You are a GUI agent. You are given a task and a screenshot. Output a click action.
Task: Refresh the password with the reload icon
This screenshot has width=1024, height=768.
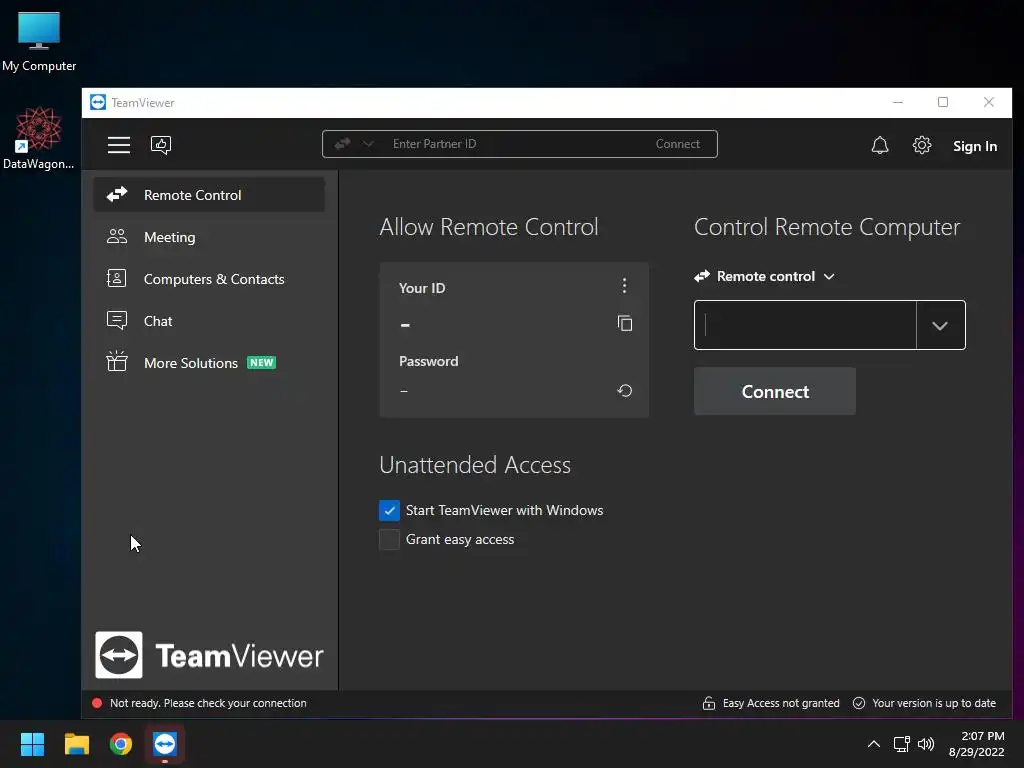[624, 391]
